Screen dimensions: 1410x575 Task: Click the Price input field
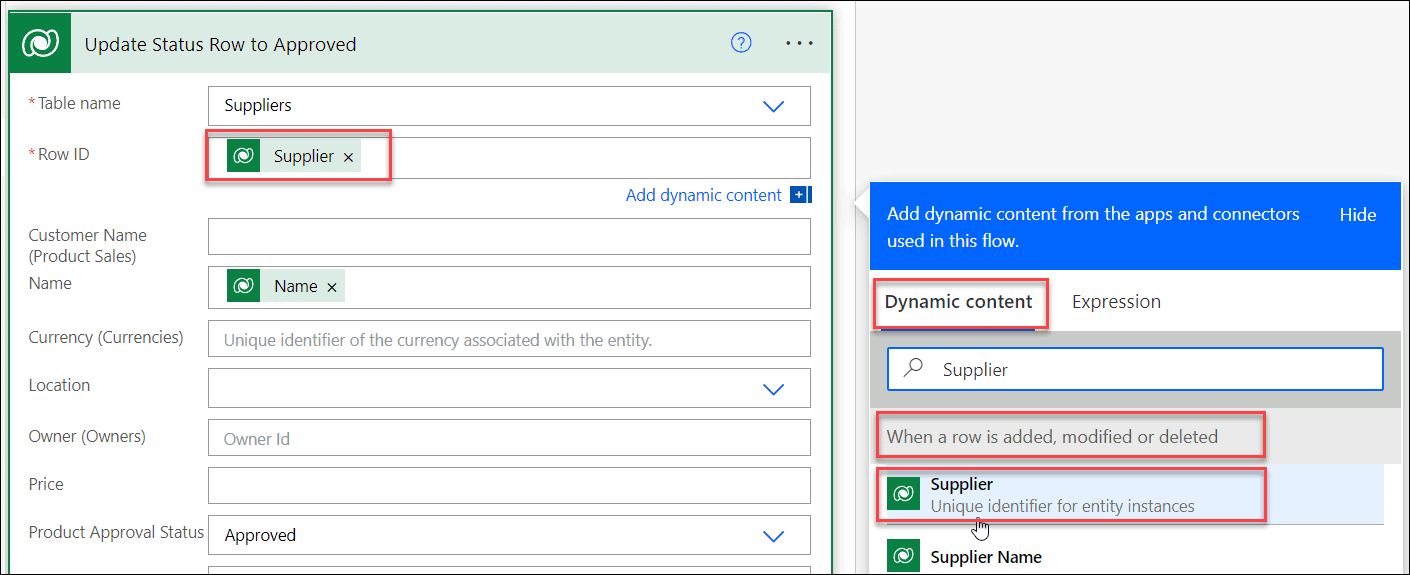coord(509,485)
